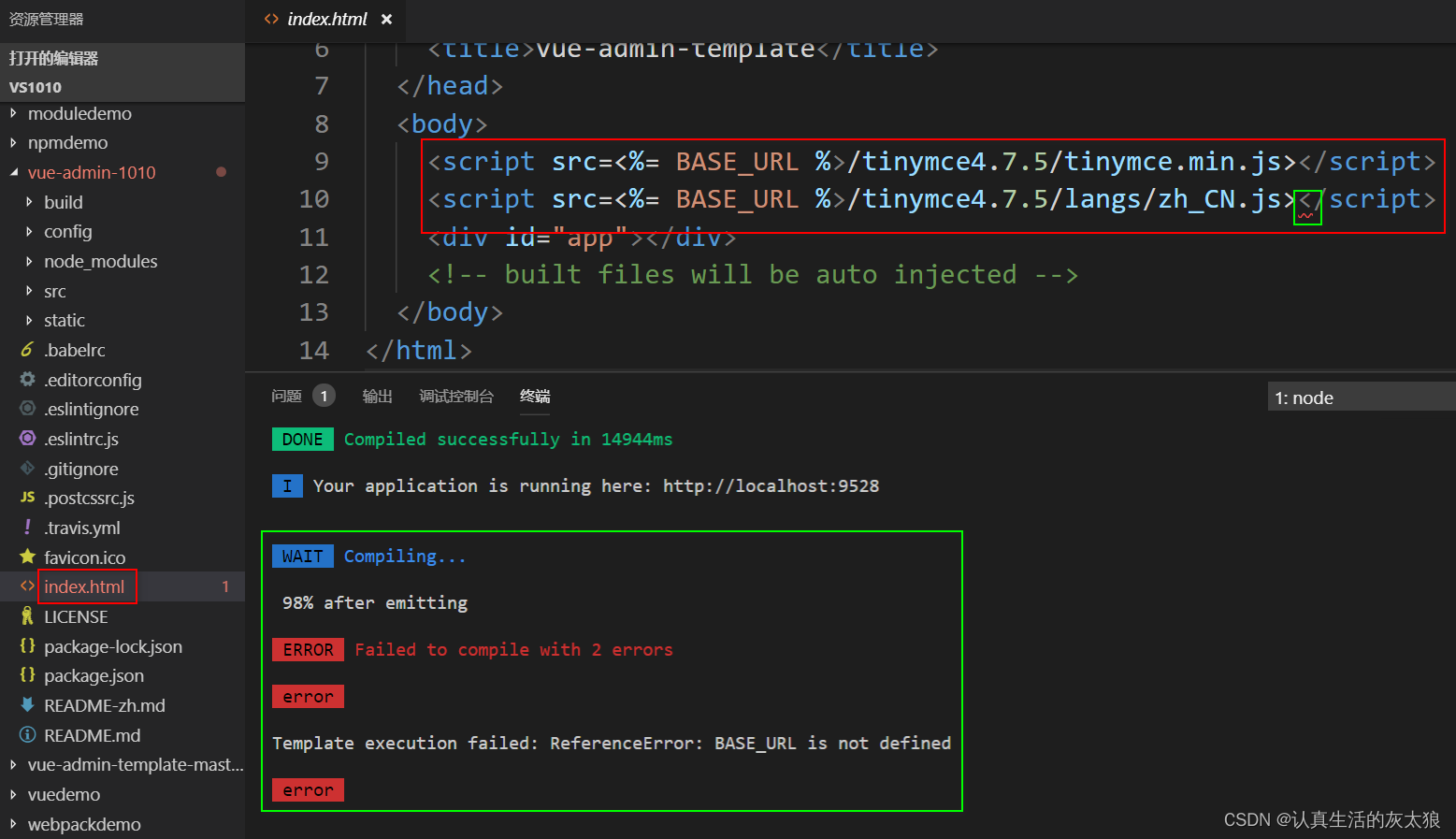
Task: Click the HTML icon beside index.html in explorer
Action: (27, 586)
